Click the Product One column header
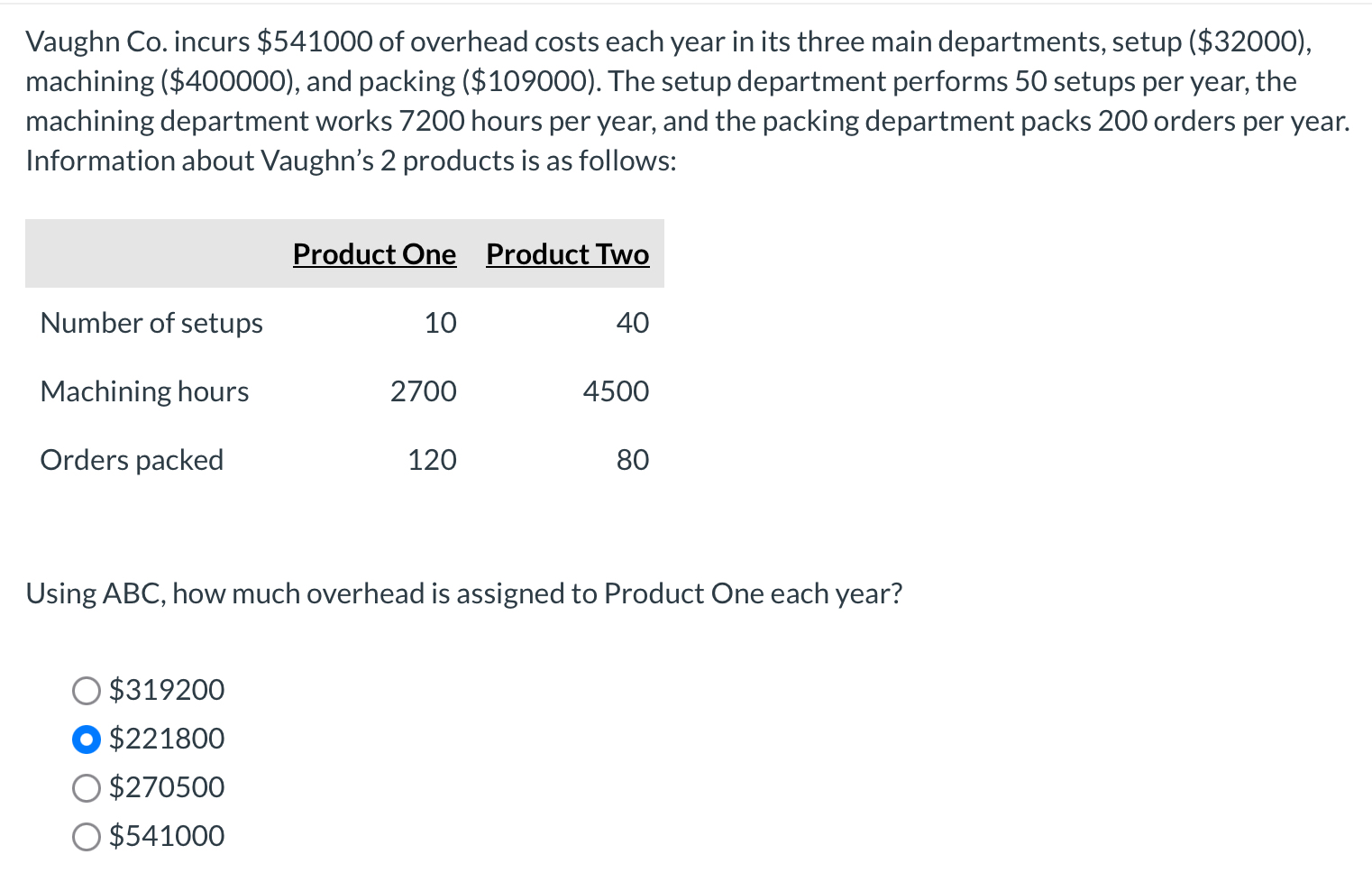Viewport: 1372px width, 873px height. [x=374, y=254]
